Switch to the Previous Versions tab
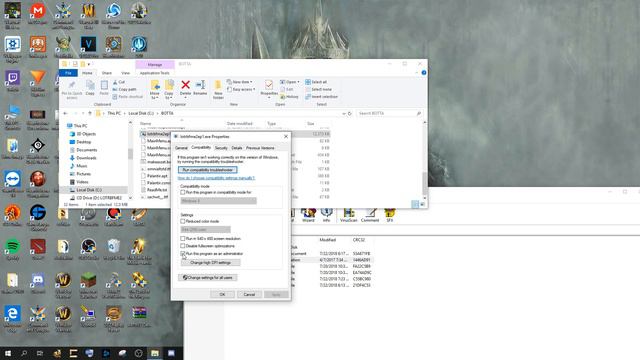640x360 pixels. point(260,148)
